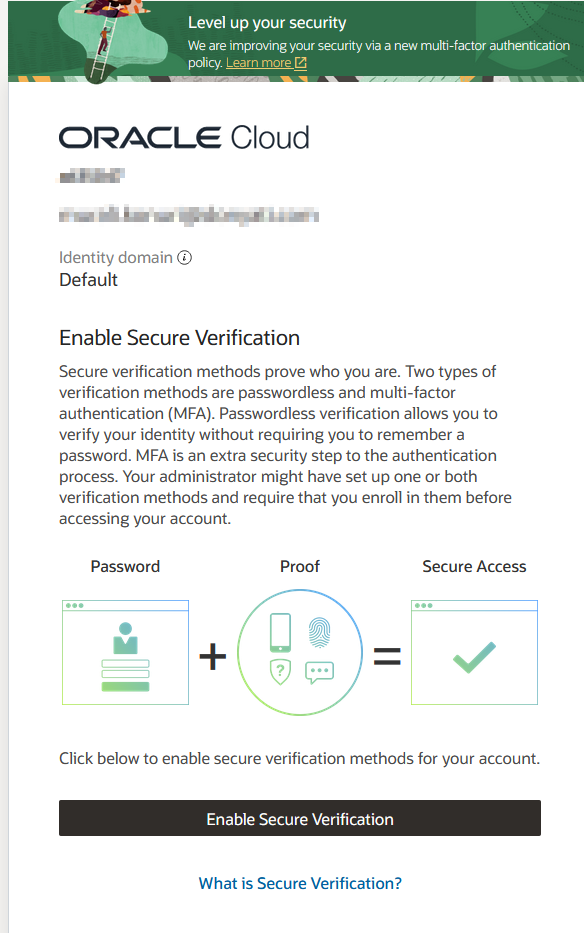Click the Default identity domain text
The width and height of the screenshot is (584, 933).
(86, 280)
